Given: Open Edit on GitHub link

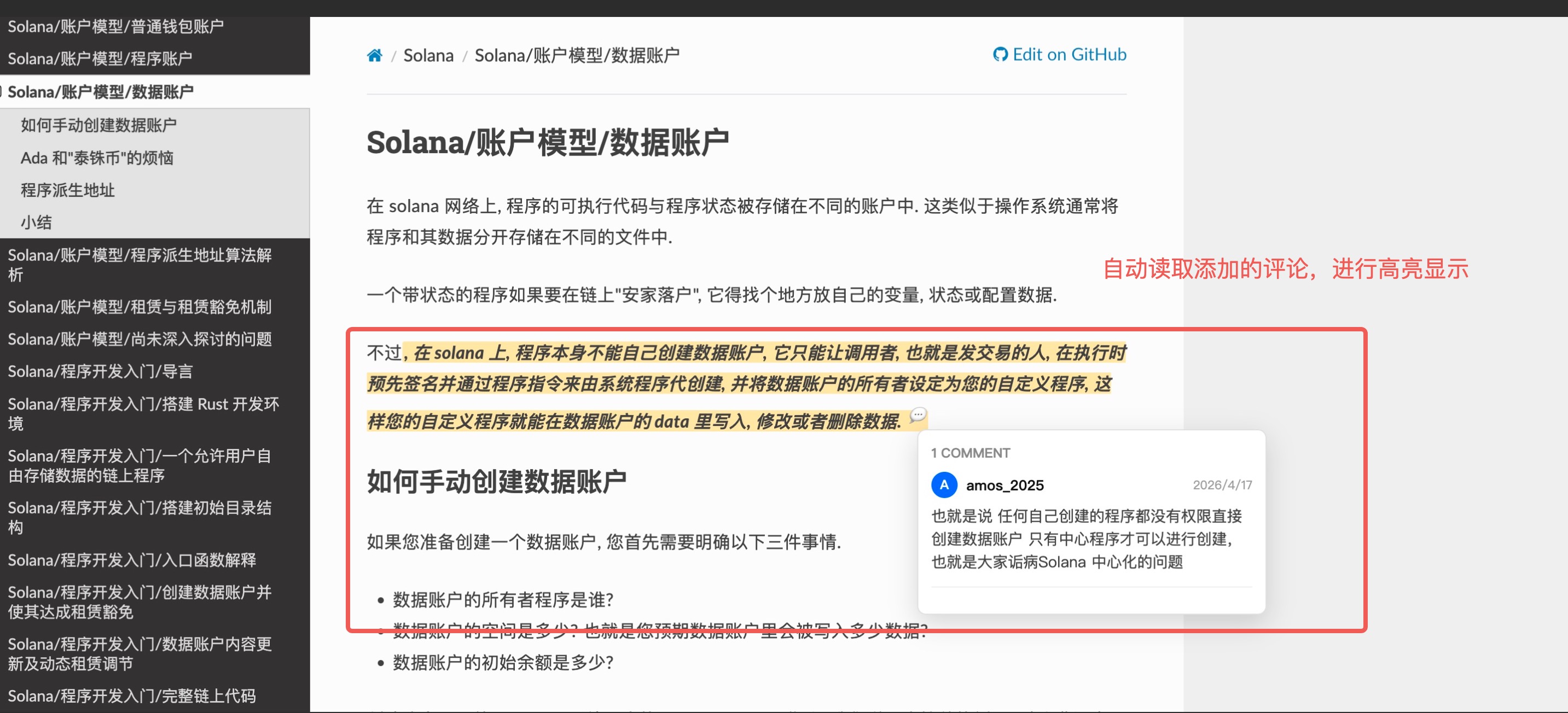Looking at the screenshot, I should click(1060, 54).
